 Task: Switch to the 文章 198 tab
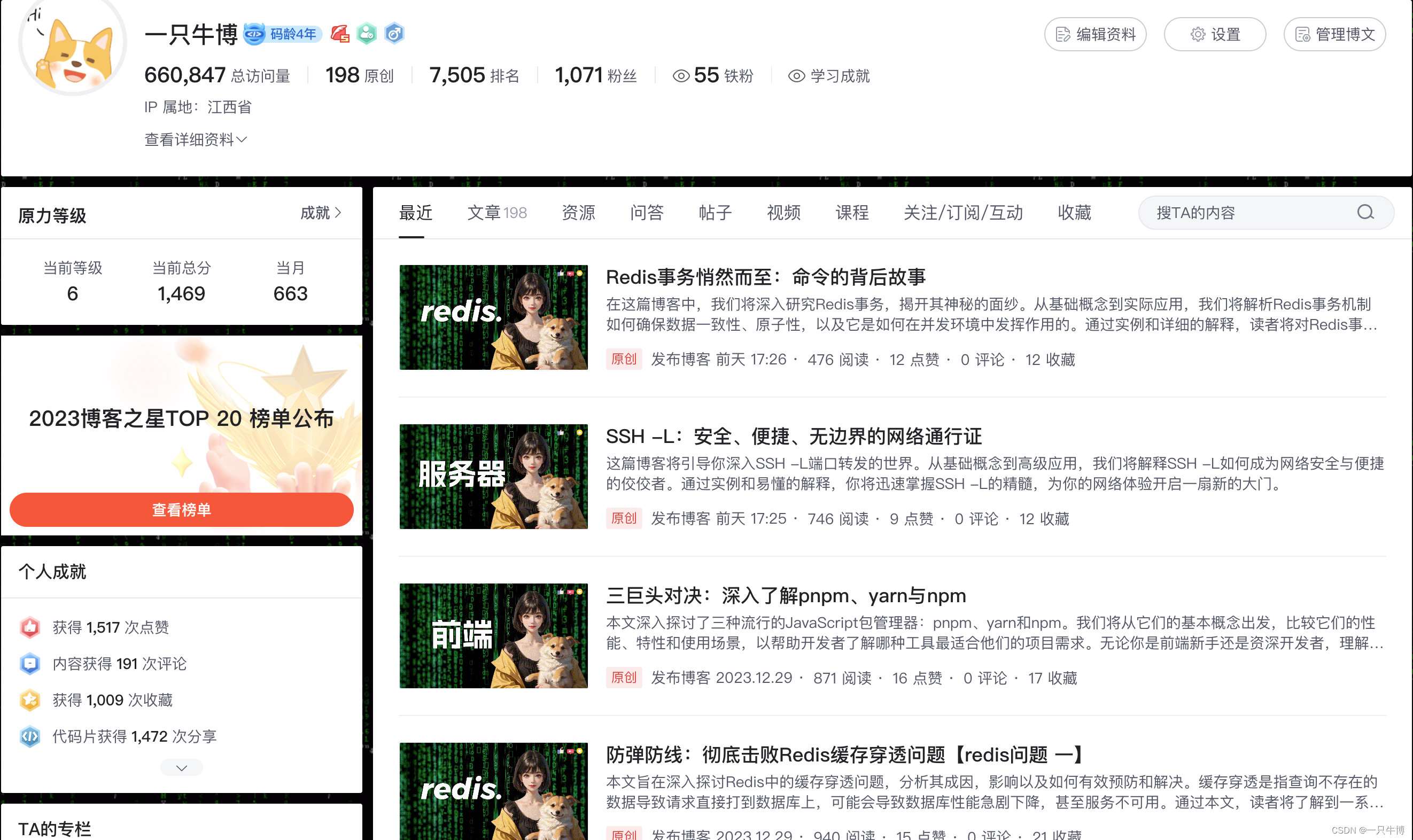pyautogui.click(x=496, y=213)
